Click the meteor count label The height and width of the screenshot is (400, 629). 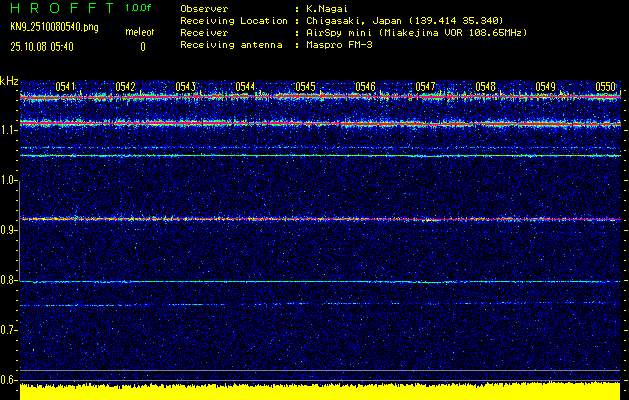pos(139,33)
